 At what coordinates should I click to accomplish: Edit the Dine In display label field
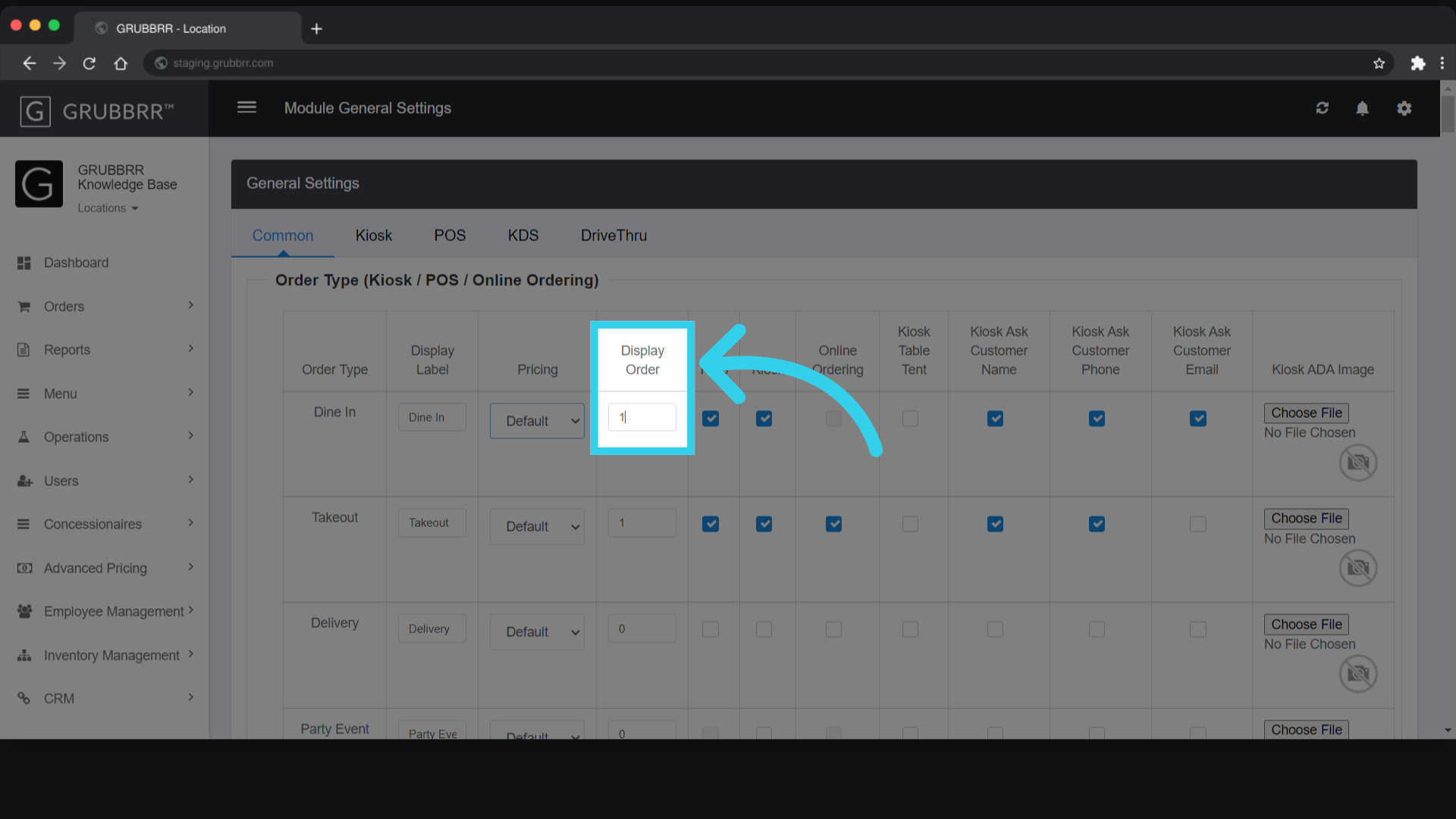click(x=432, y=418)
